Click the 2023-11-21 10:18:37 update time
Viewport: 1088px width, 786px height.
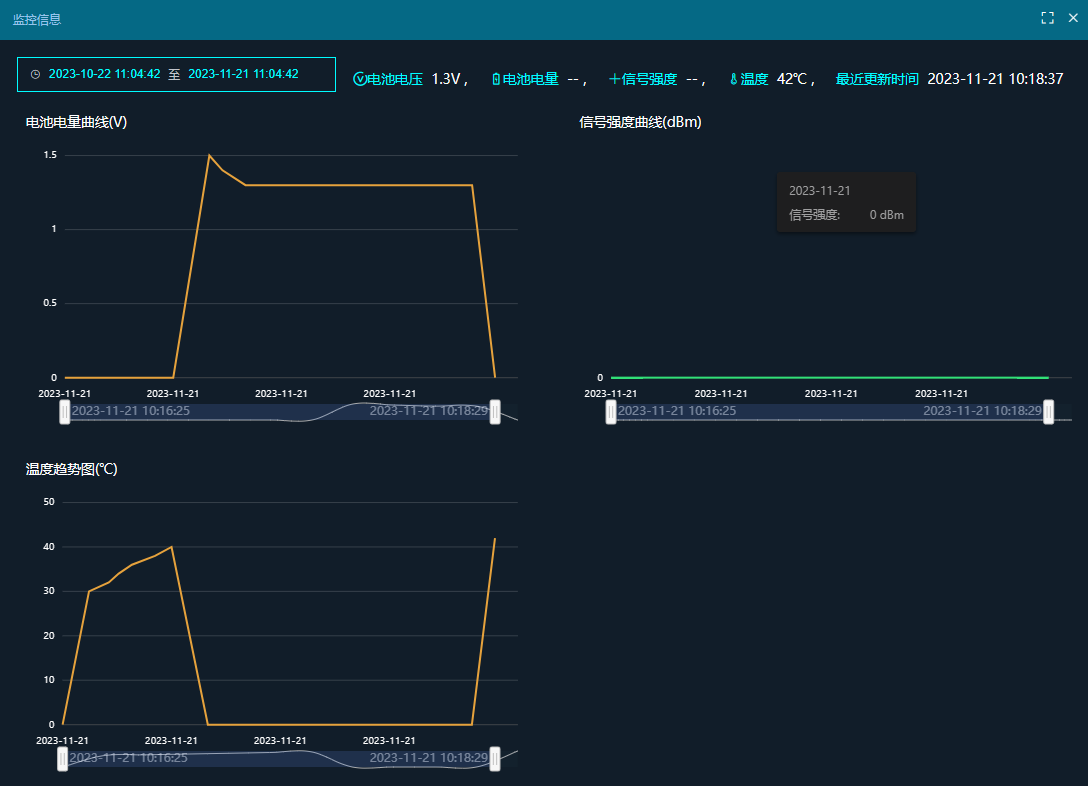(995, 79)
